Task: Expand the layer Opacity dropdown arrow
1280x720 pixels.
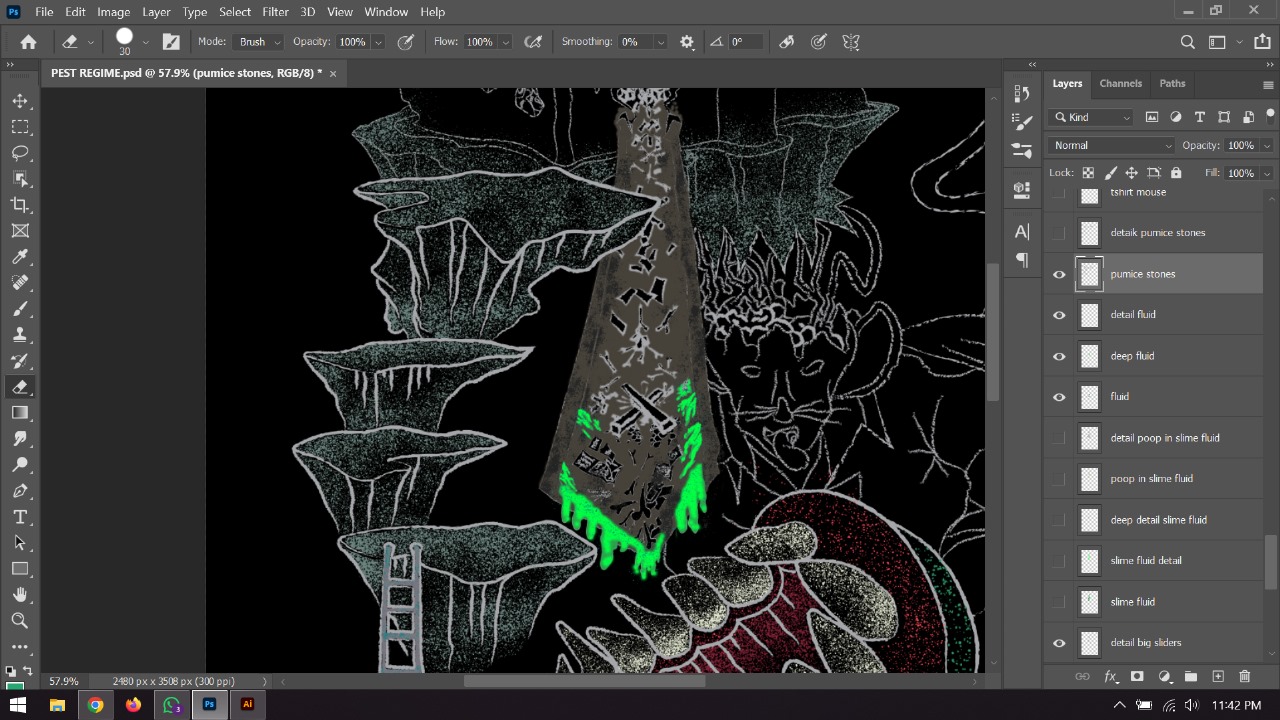Action: pyautogui.click(x=1267, y=146)
